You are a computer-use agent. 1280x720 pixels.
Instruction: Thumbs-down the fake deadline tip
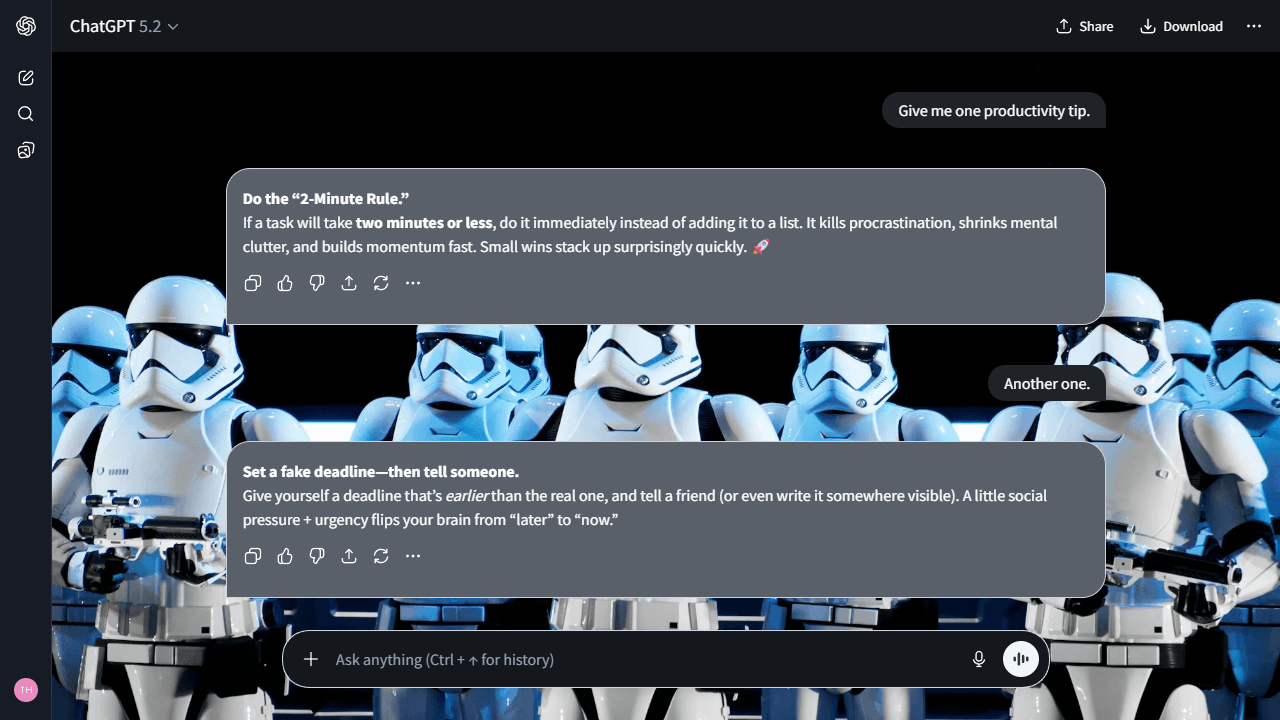click(x=316, y=556)
